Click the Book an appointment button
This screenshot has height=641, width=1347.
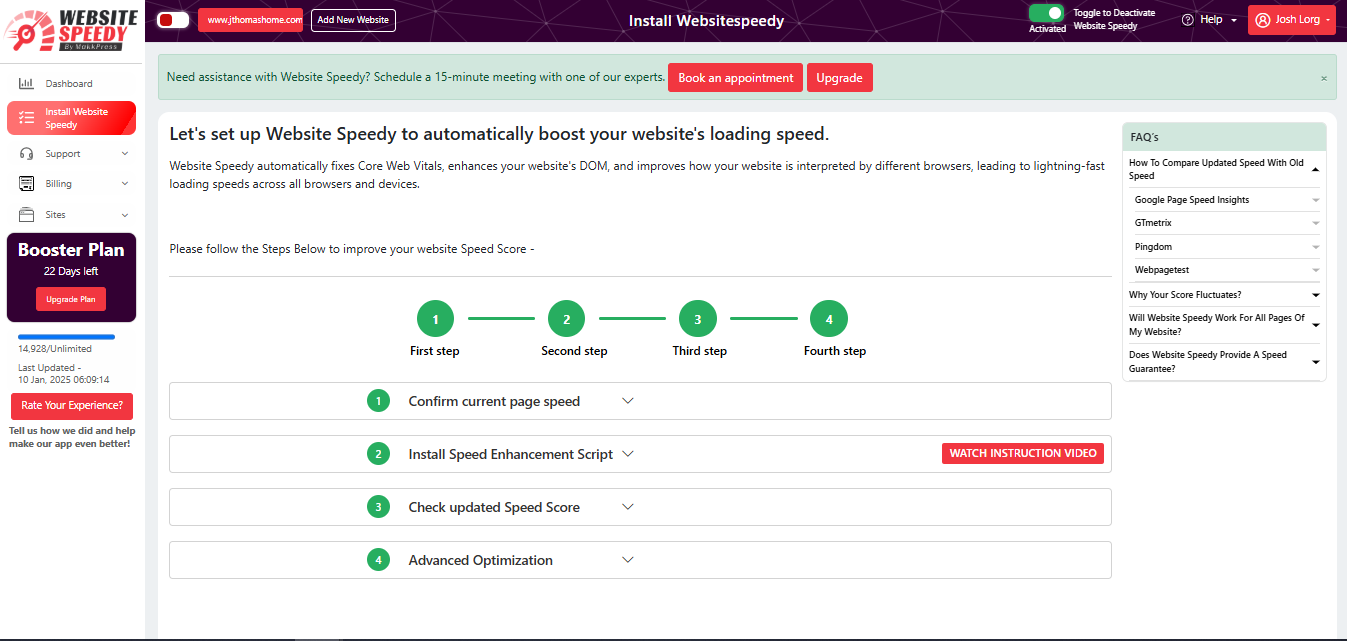tap(735, 78)
